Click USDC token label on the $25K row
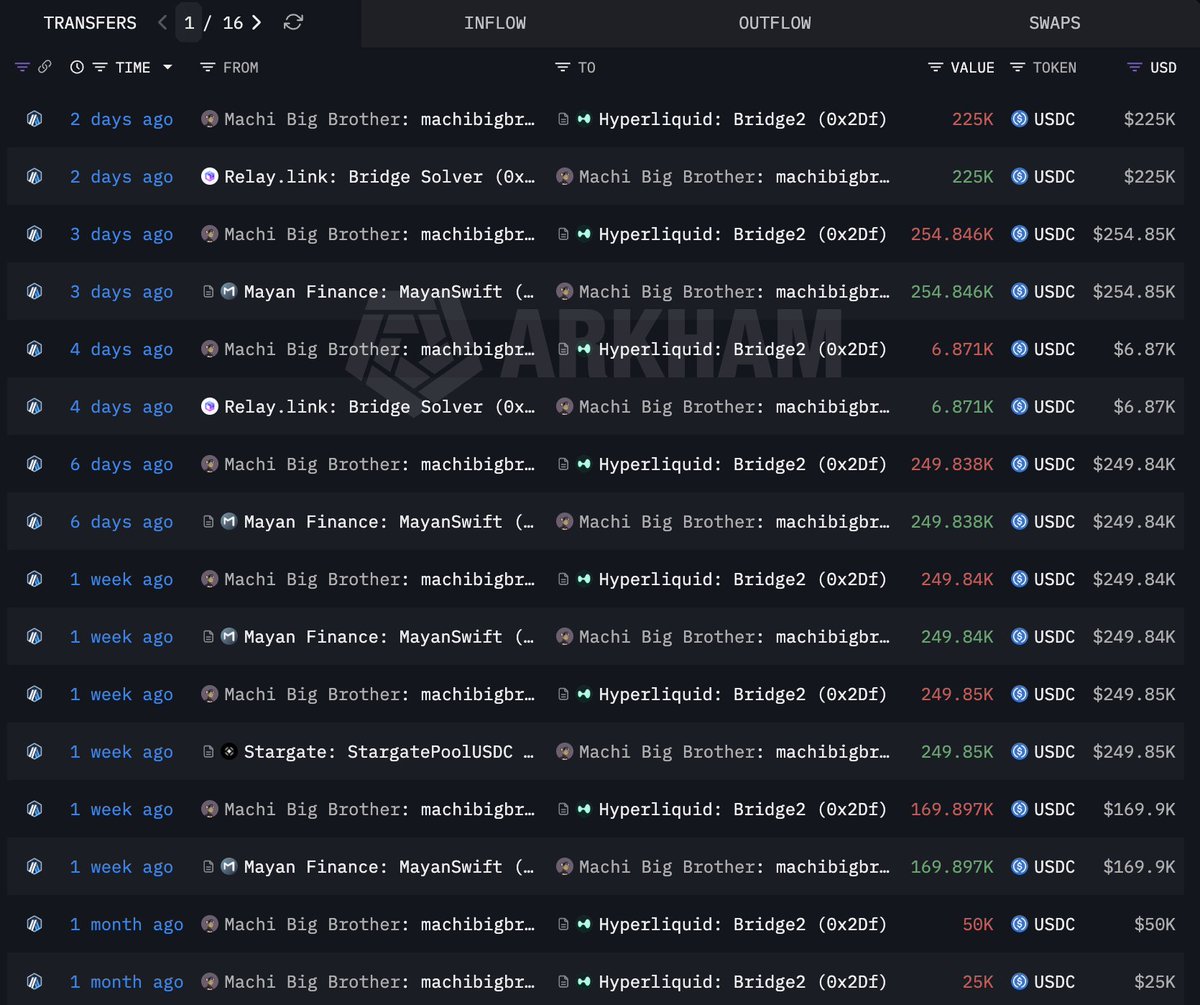Image resolution: width=1200 pixels, height=1005 pixels. pyautogui.click(x=1055, y=982)
